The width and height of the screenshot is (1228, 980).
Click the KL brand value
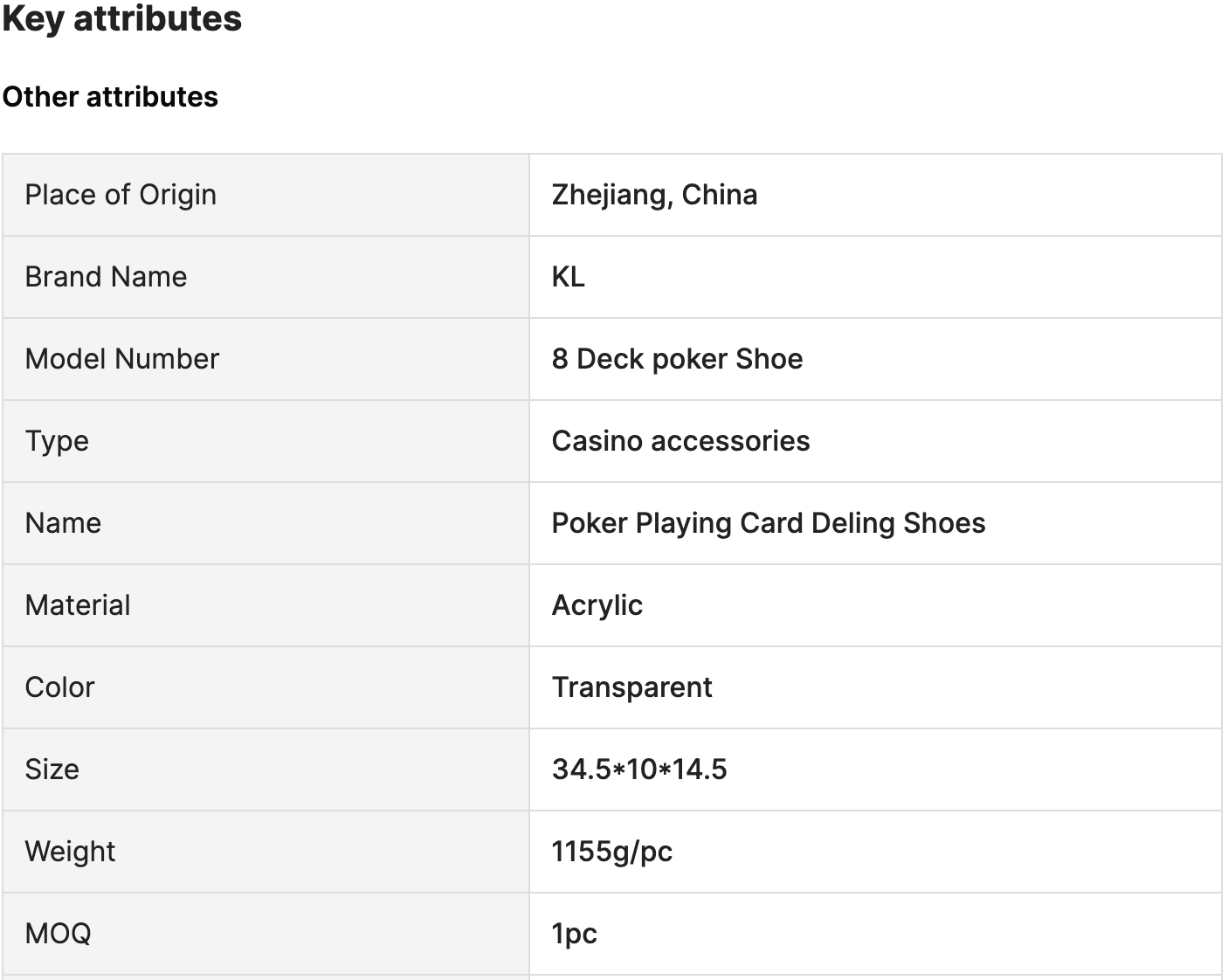(x=568, y=277)
